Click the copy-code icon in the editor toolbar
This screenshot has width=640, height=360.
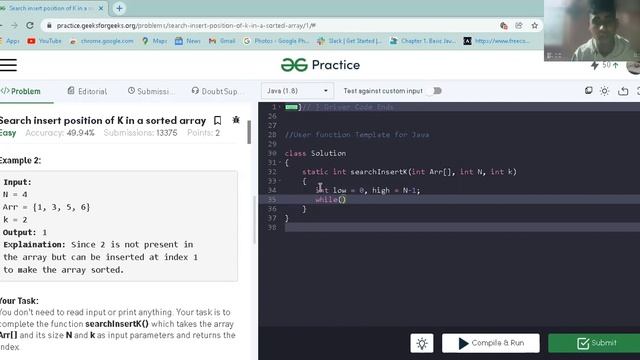coord(588,91)
